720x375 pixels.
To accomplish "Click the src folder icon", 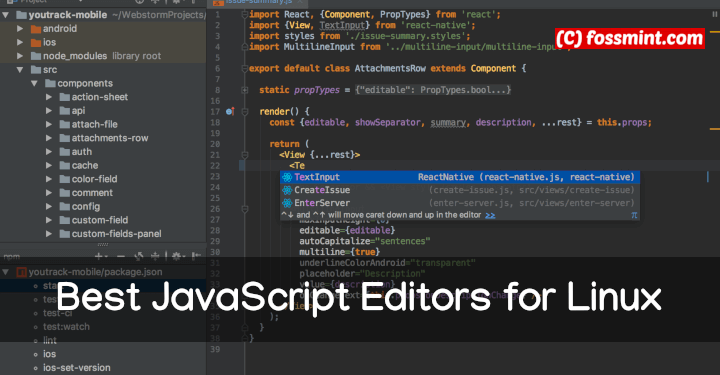I will coord(36,70).
